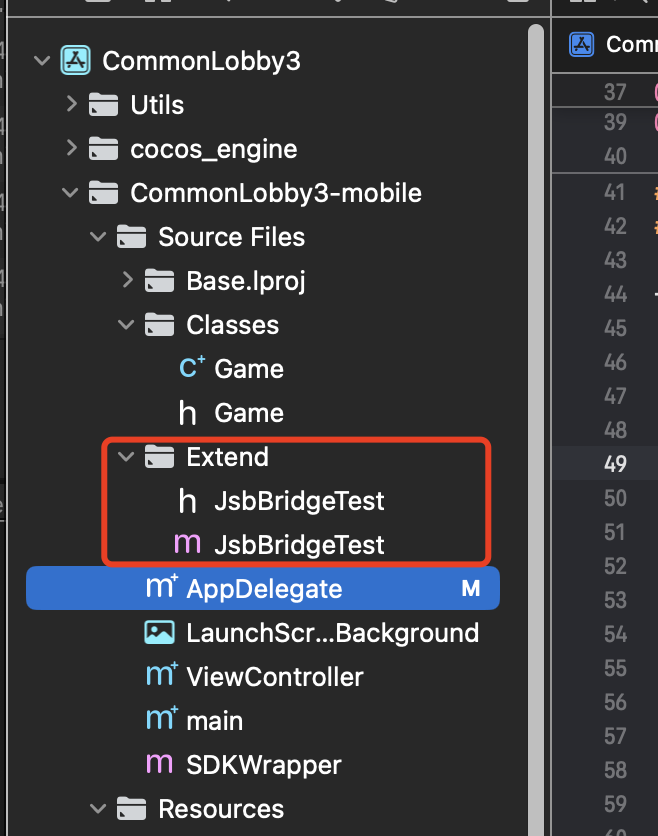Viewport: 658px width, 836px height.
Task: Select the Source Files group
Action: pyautogui.click(x=231, y=237)
